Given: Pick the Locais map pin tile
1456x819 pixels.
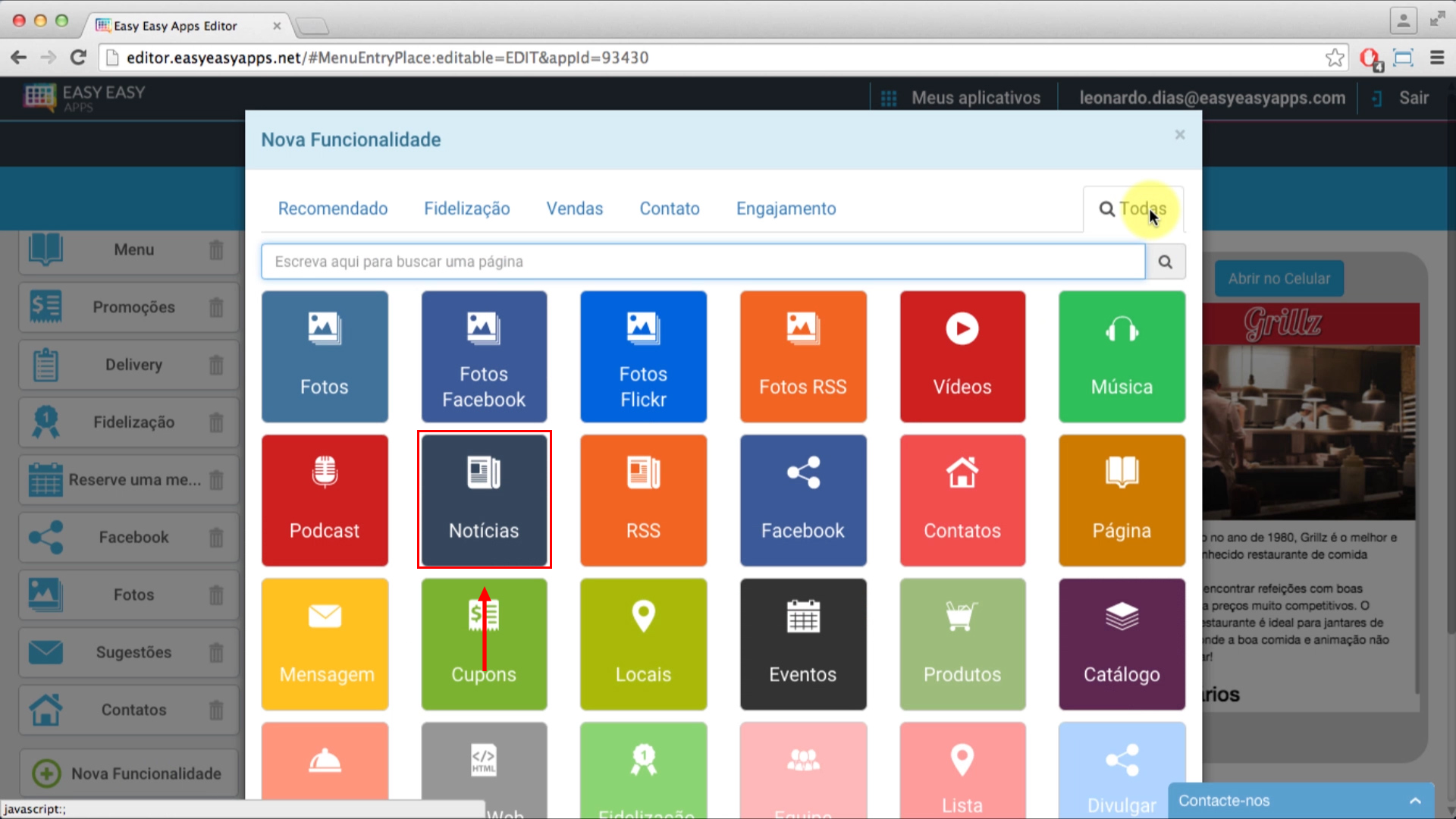Looking at the screenshot, I should [643, 644].
